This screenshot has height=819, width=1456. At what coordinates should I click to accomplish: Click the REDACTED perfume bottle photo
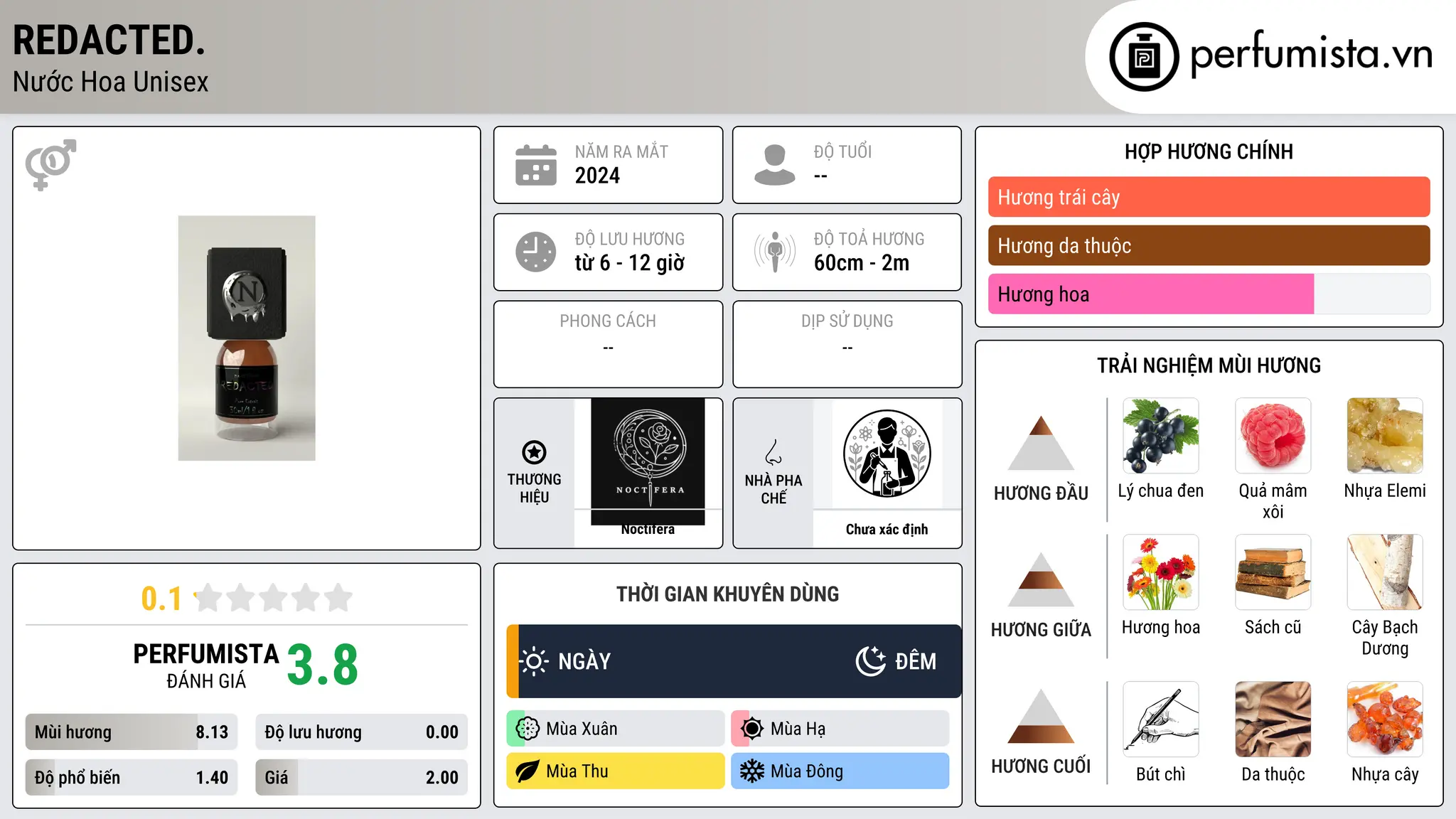click(x=247, y=338)
